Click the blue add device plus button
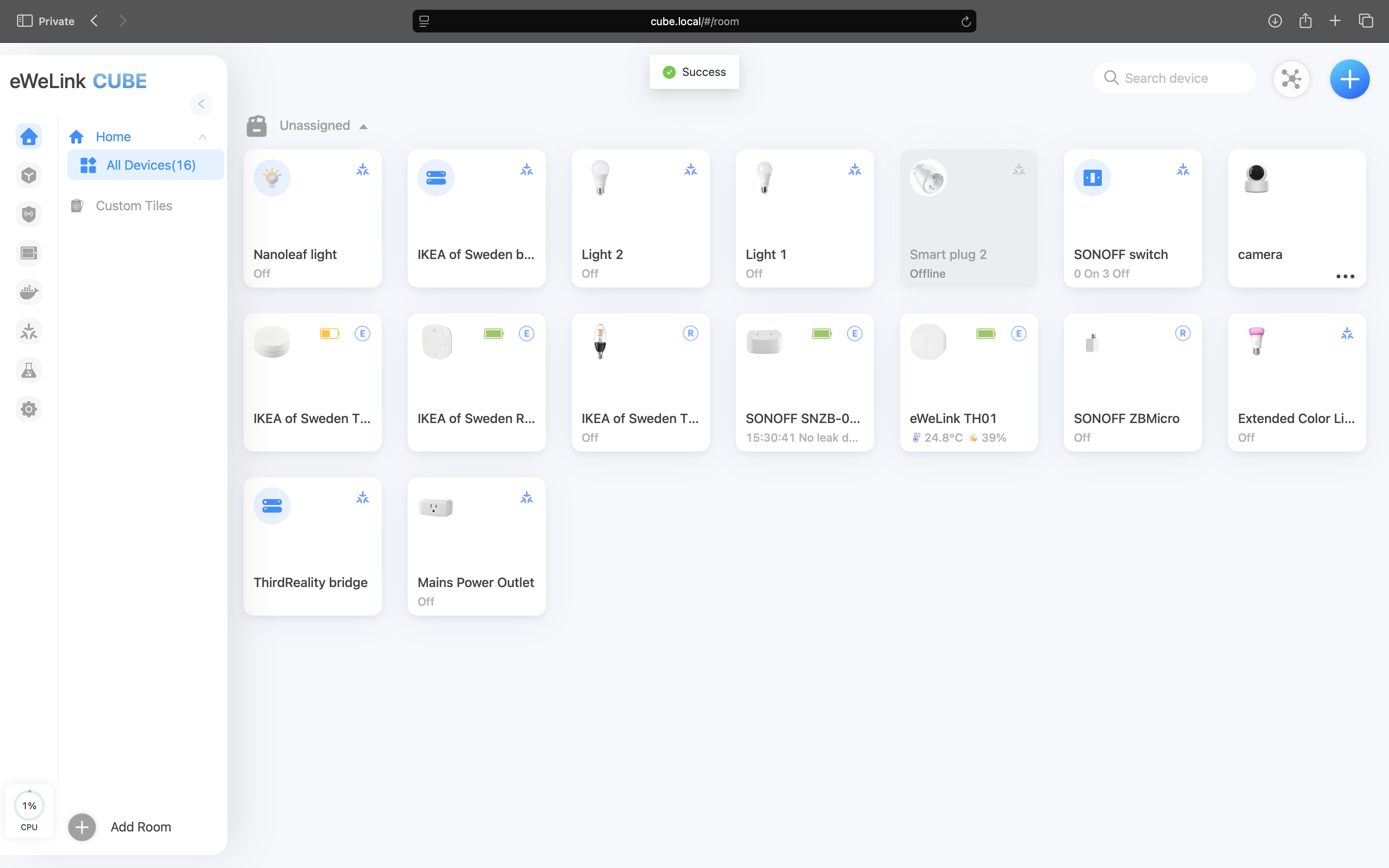1389x868 pixels. (1349, 79)
